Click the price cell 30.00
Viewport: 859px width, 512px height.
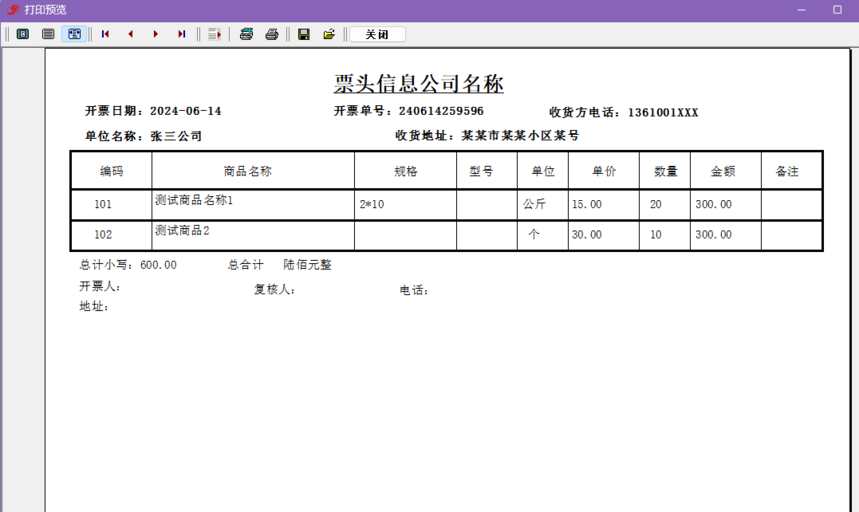click(x=587, y=235)
